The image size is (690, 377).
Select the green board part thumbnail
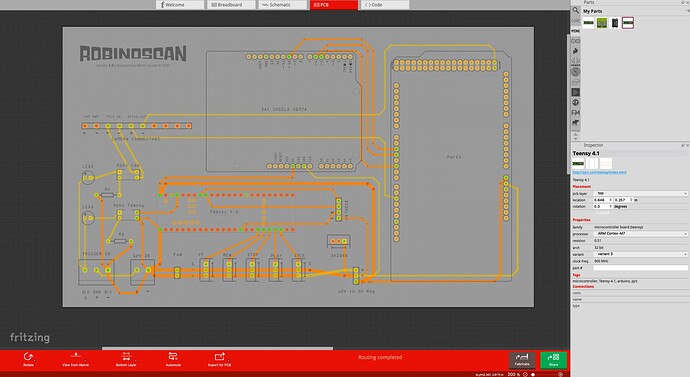pos(602,23)
